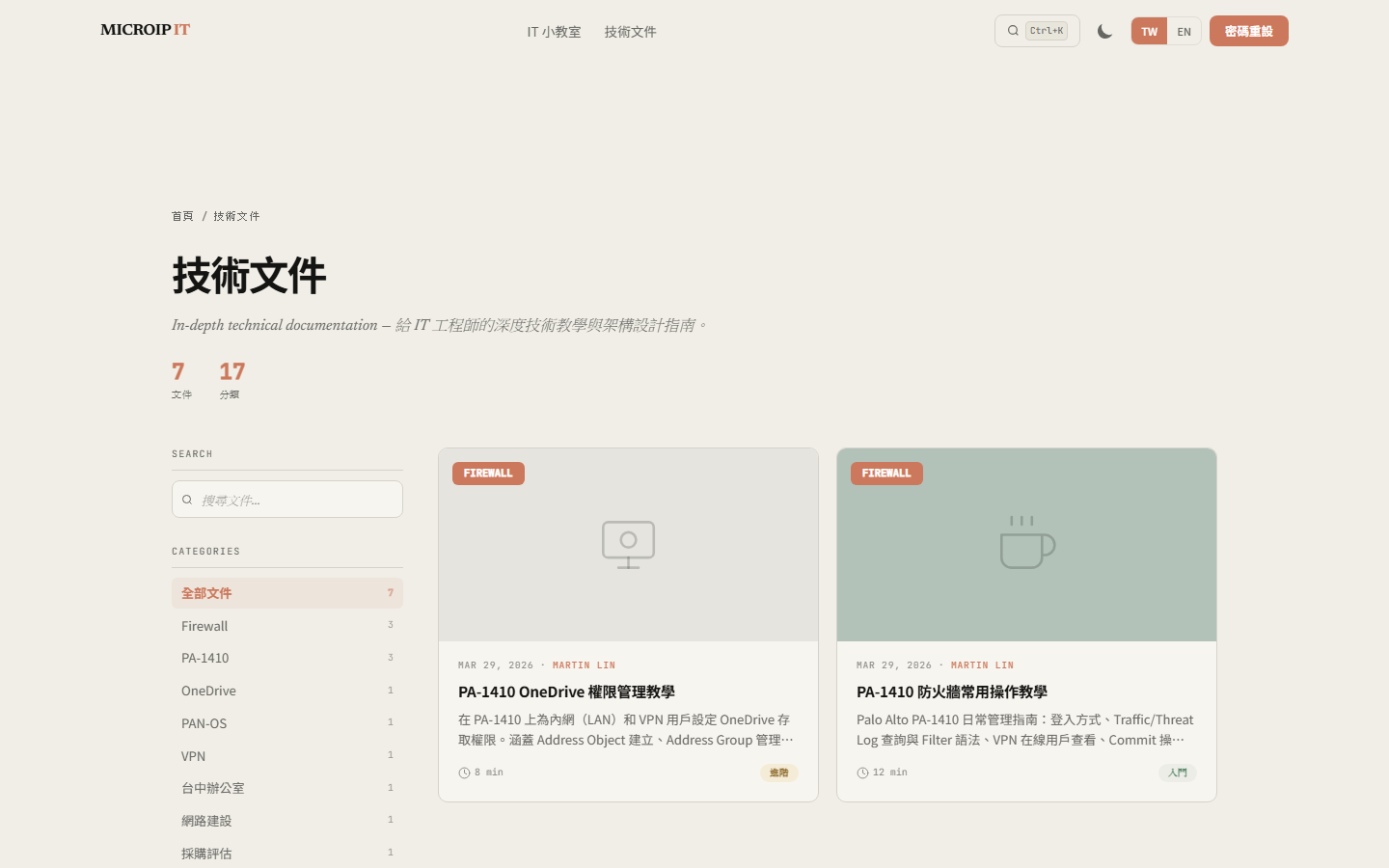Click the Palo Alto PA-1410 description text
This screenshot has width=1389, height=868.
click(x=1025, y=730)
